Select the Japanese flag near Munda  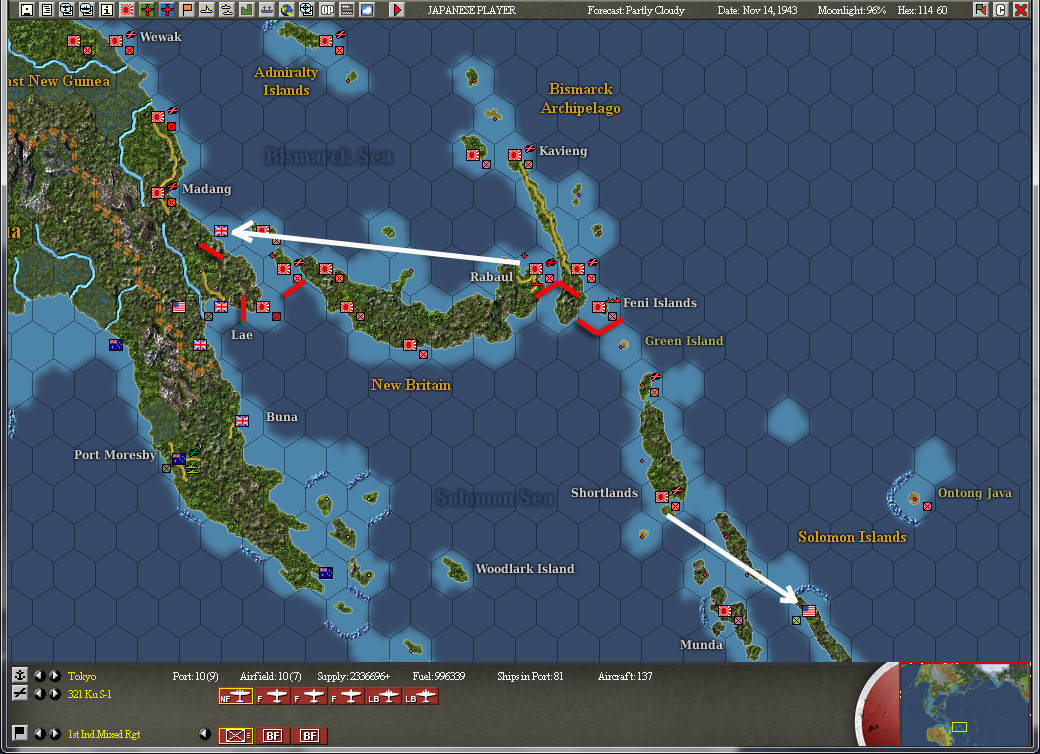point(725,610)
